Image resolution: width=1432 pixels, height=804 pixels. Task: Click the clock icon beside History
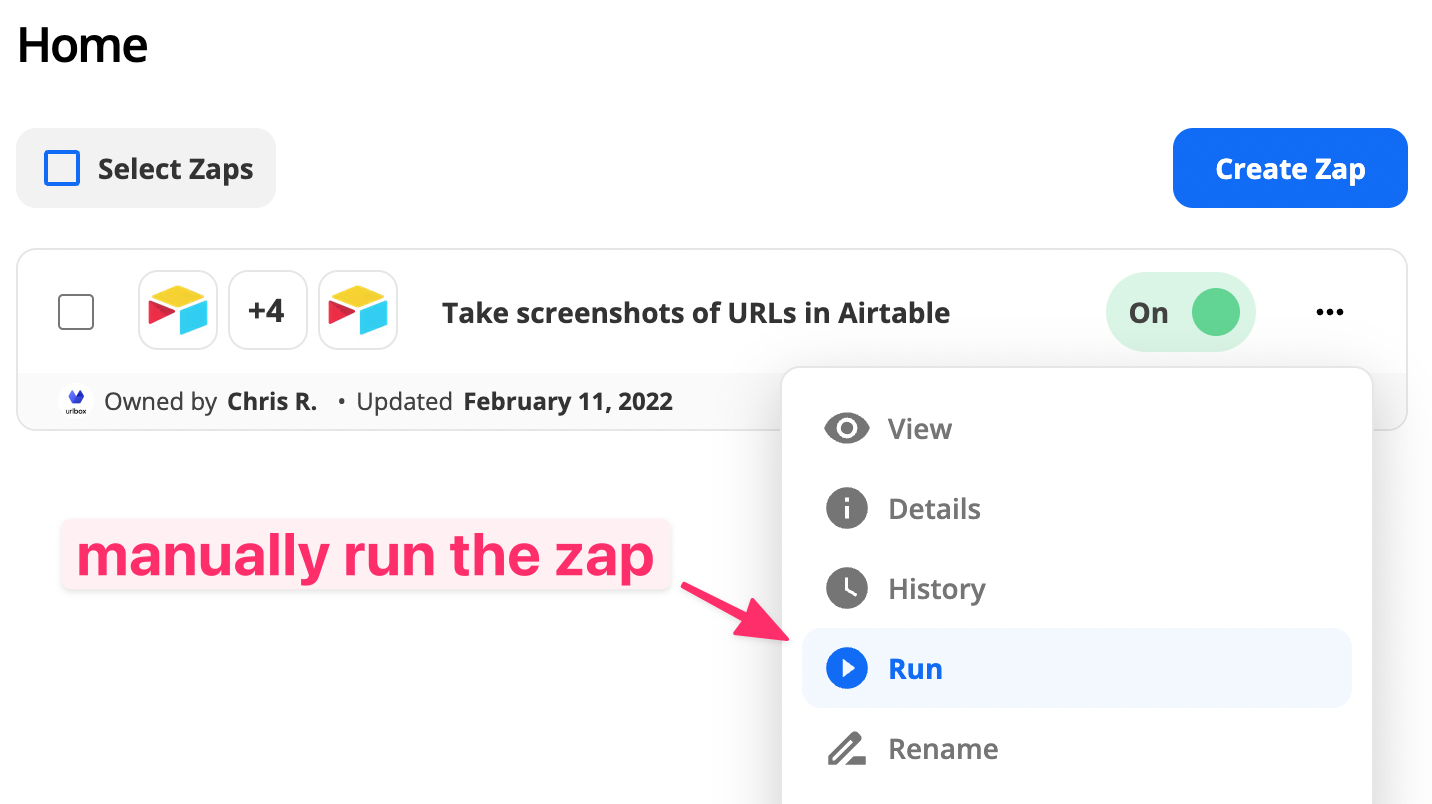[846, 589]
